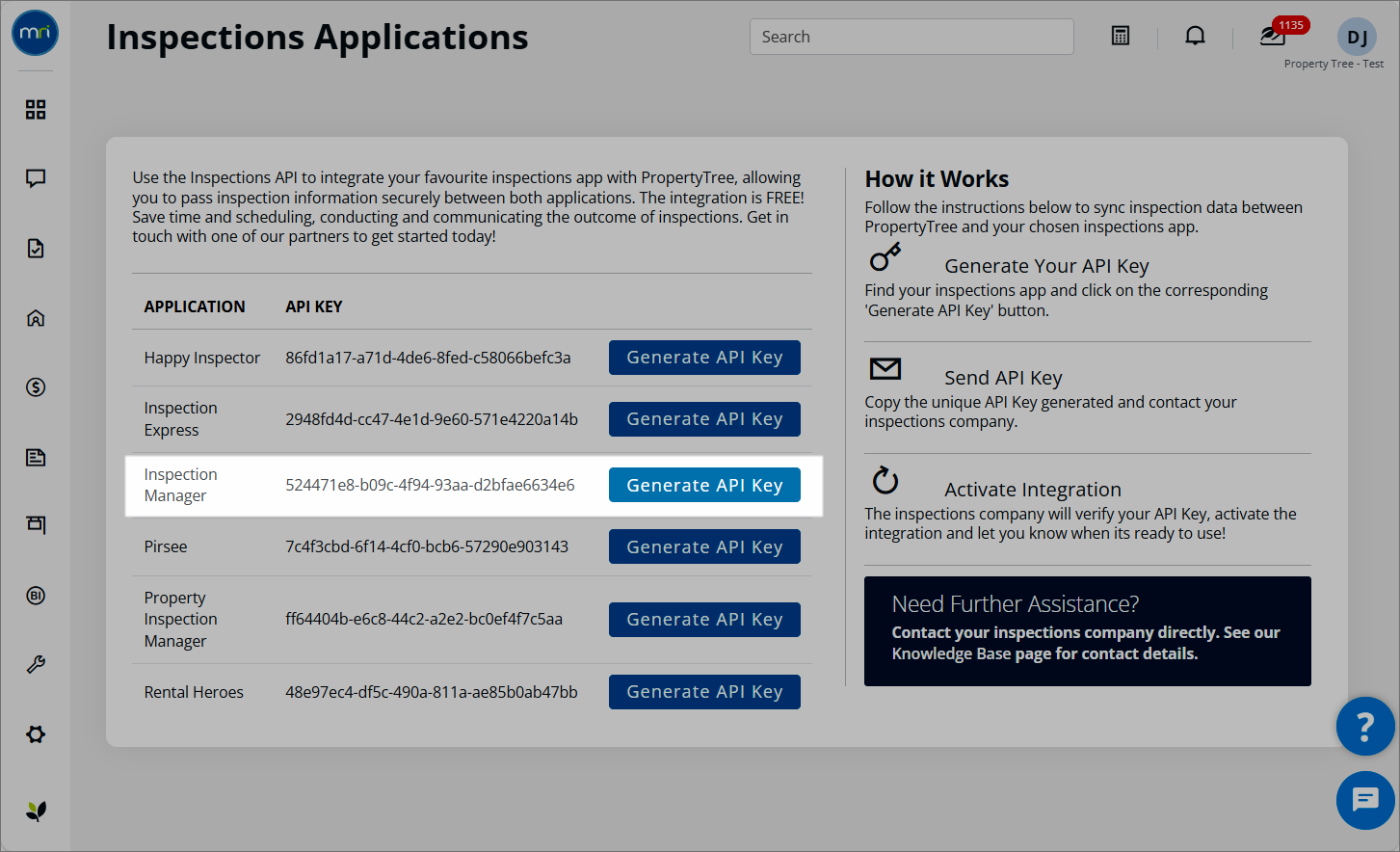Click the Inspection Express application name

click(180, 419)
